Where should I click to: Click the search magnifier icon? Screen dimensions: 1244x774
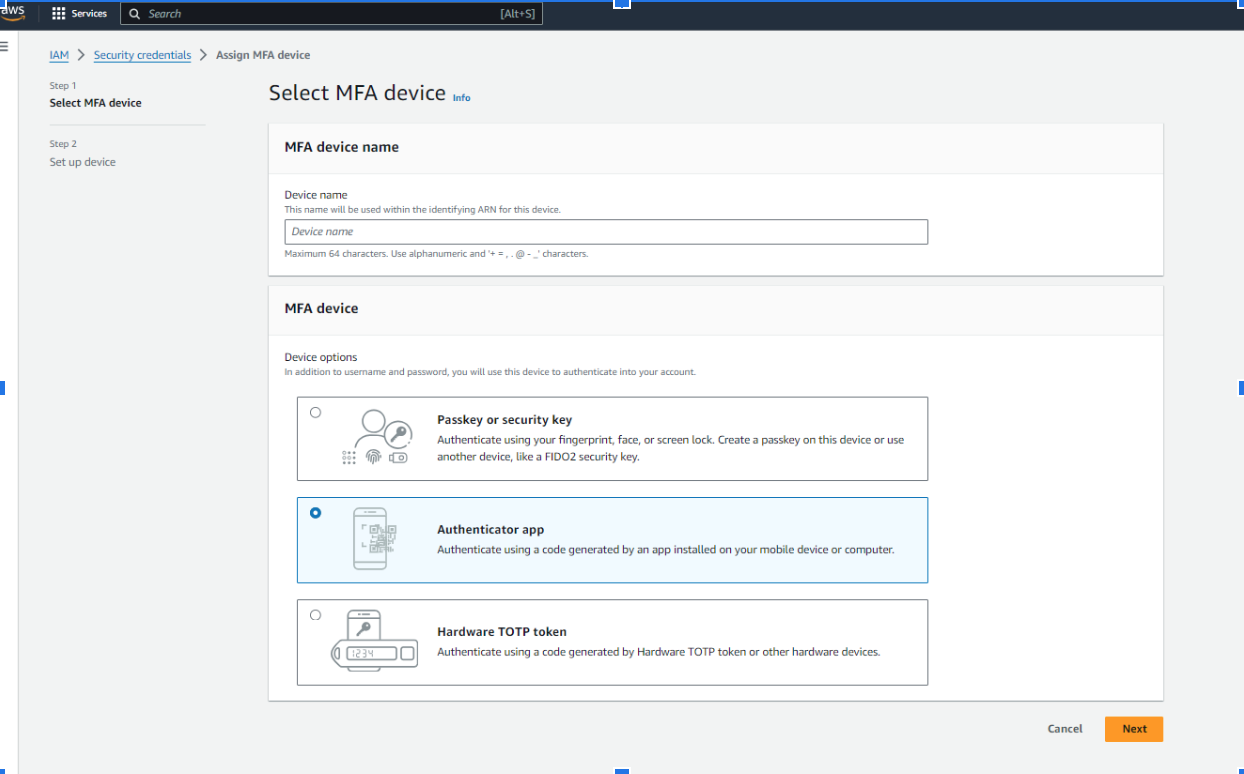click(x=135, y=14)
